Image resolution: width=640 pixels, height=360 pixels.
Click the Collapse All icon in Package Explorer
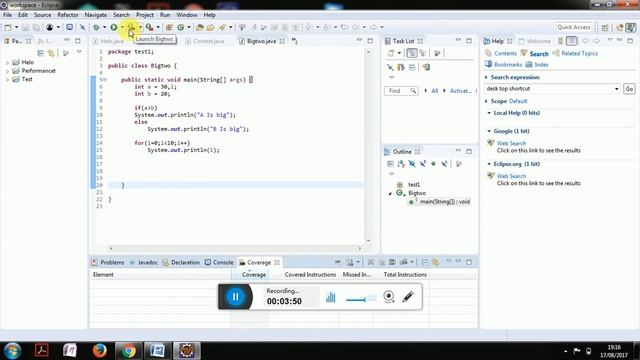[x=40, y=53]
